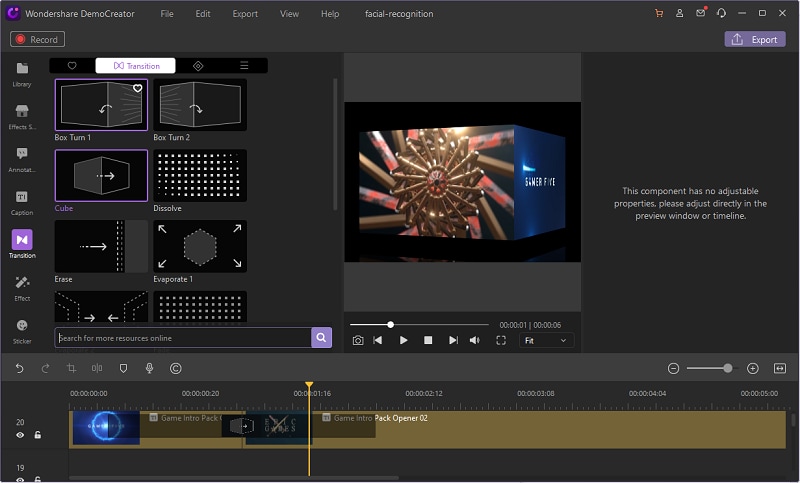Open the Fit zoom dropdown
The image size is (800, 483).
pos(546,340)
